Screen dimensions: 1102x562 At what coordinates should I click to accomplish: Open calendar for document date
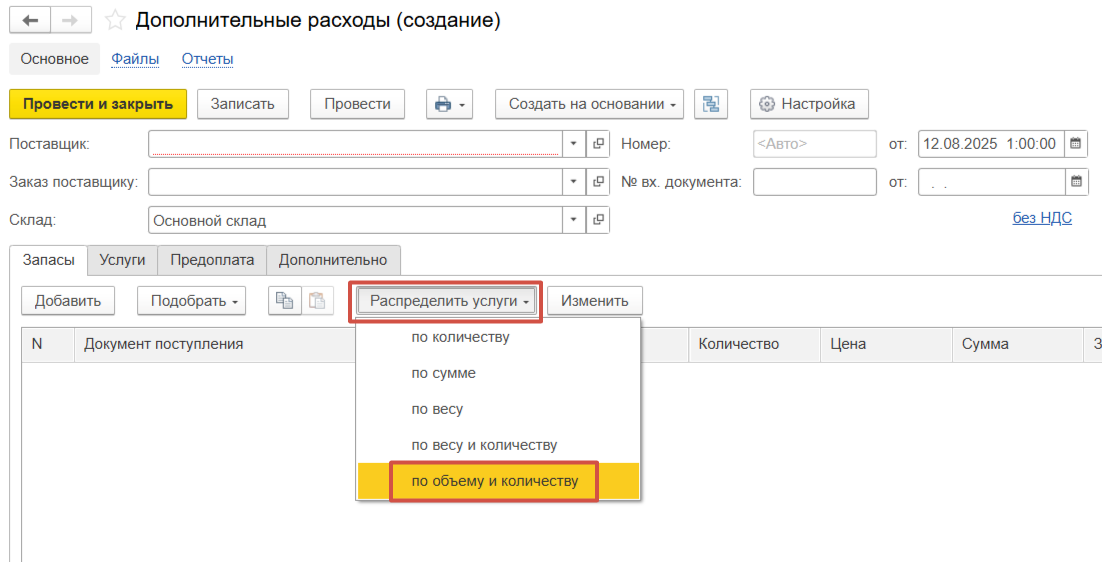[x=1076, y=143]
